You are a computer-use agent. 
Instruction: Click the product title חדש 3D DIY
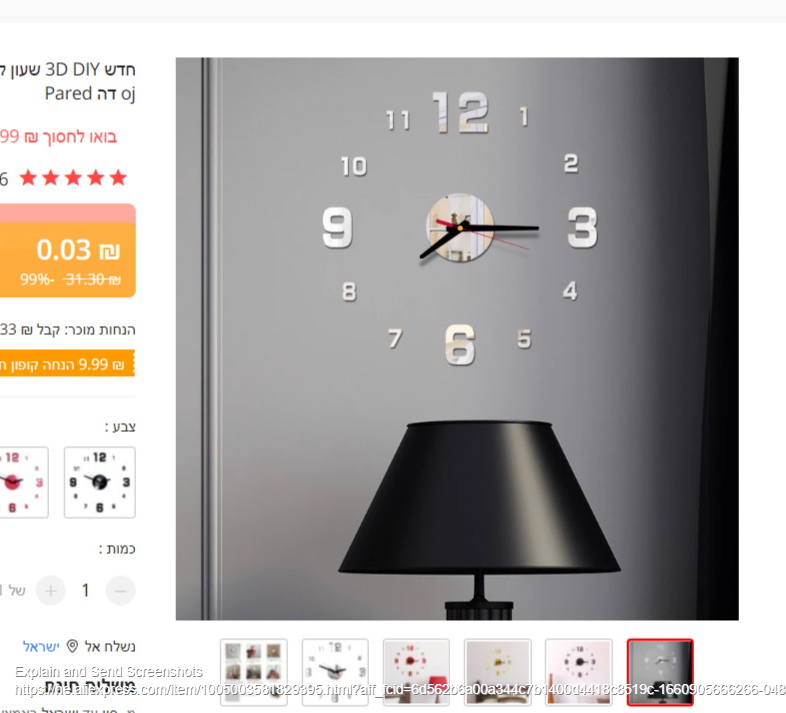68,81
